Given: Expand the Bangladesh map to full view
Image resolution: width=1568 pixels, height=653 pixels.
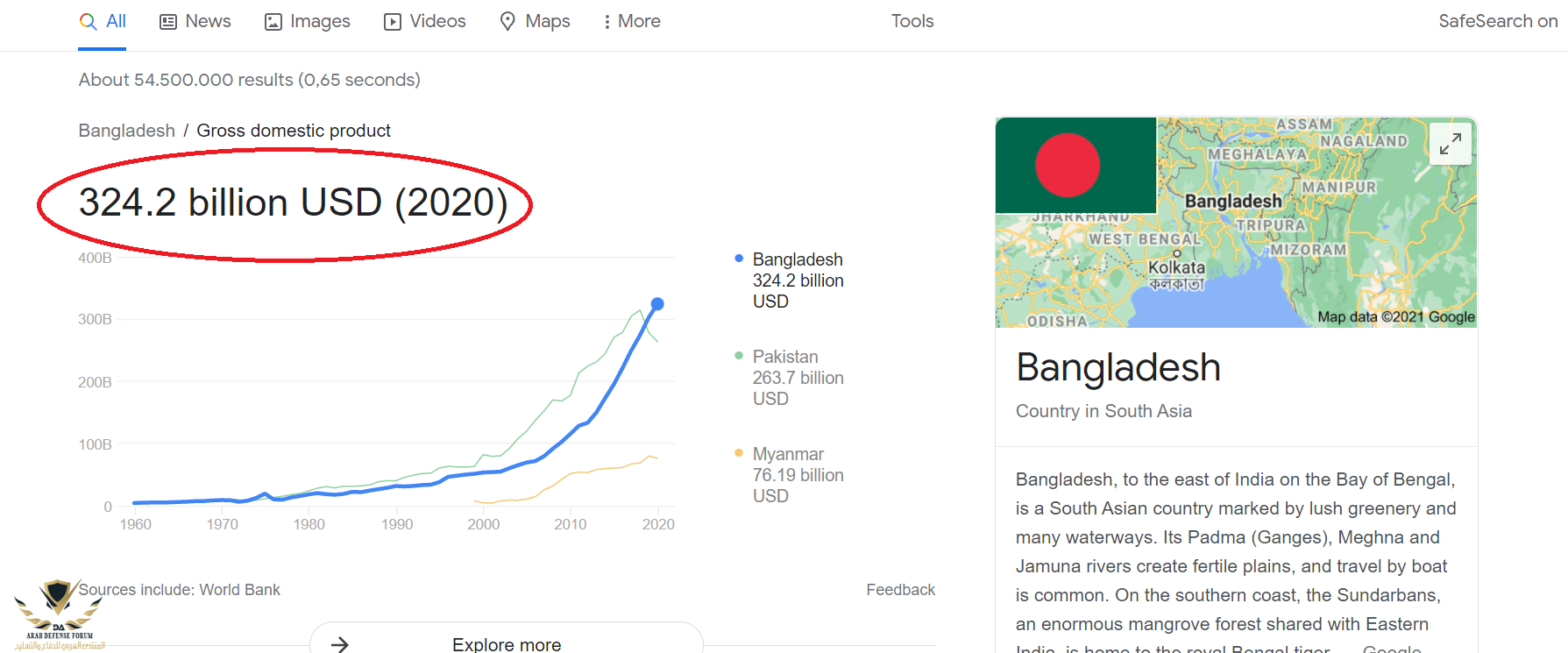Looking at the screenshot, I should point(1451,144).
